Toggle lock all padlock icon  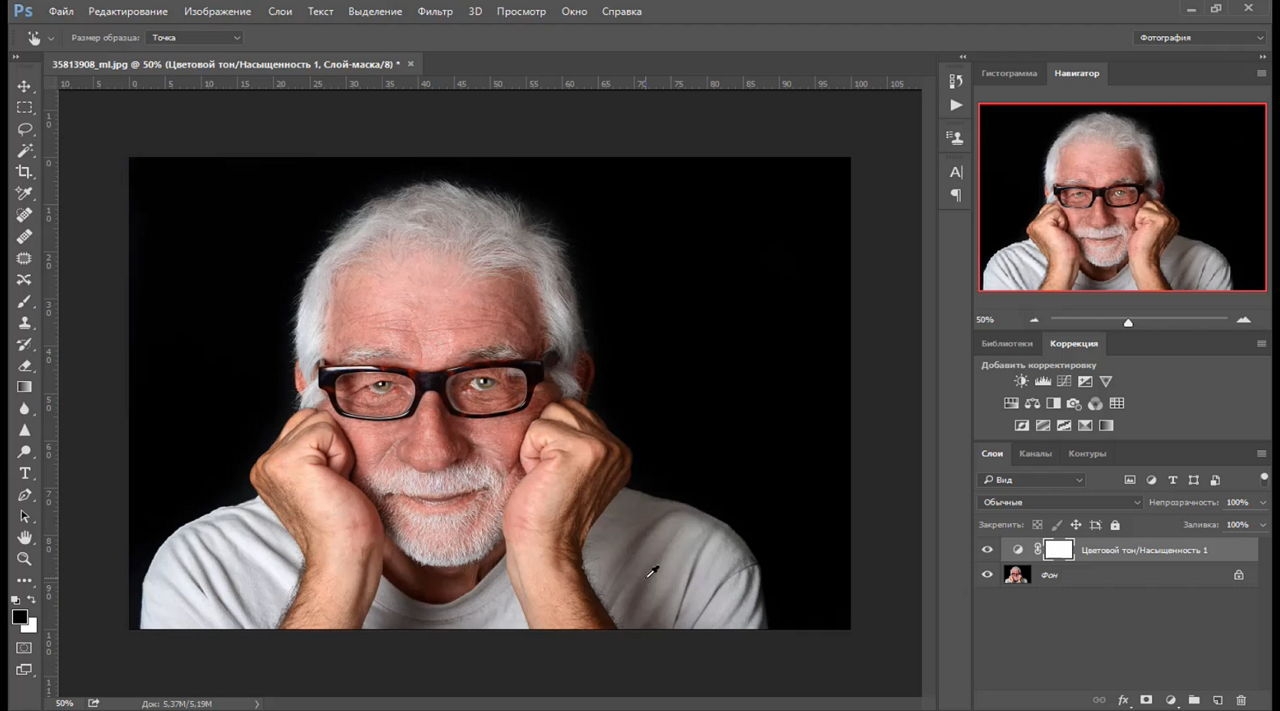coord(1115,524)
